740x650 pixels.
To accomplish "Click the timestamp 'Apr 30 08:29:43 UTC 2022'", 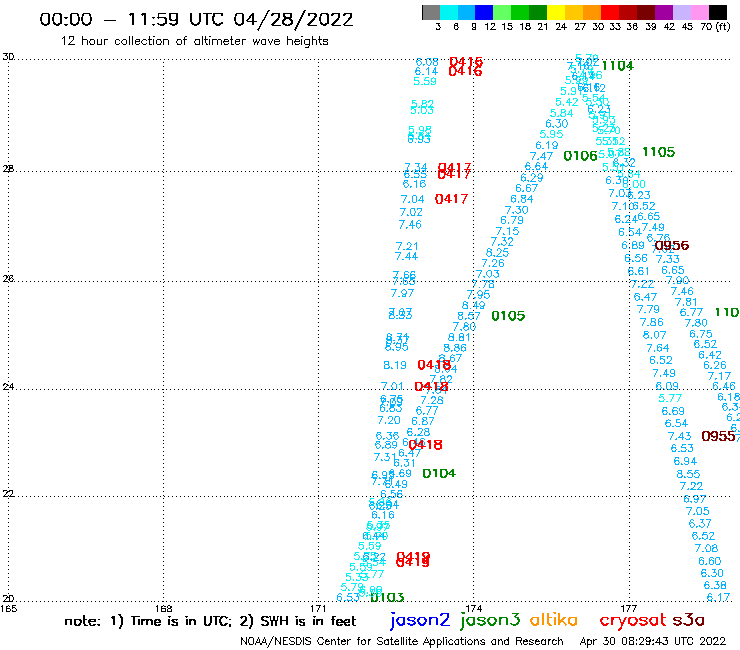I will pos(653,641).
